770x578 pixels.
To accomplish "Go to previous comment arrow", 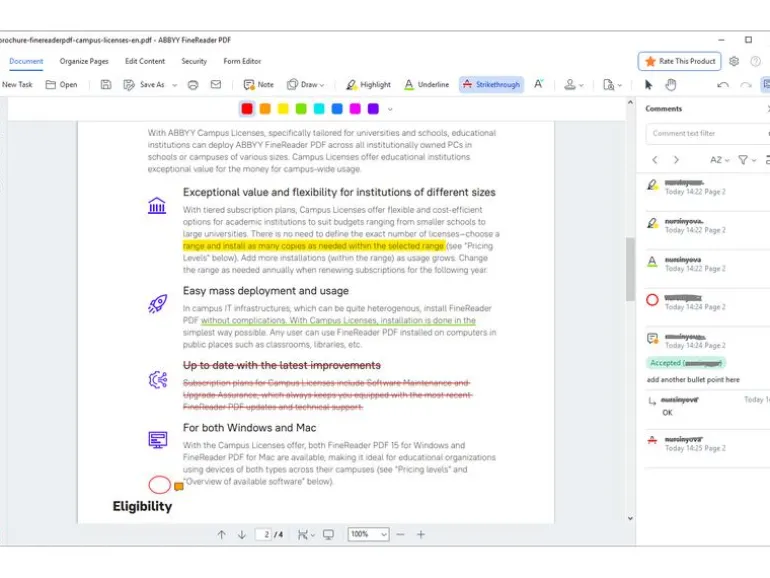I will tap(655, 160).
